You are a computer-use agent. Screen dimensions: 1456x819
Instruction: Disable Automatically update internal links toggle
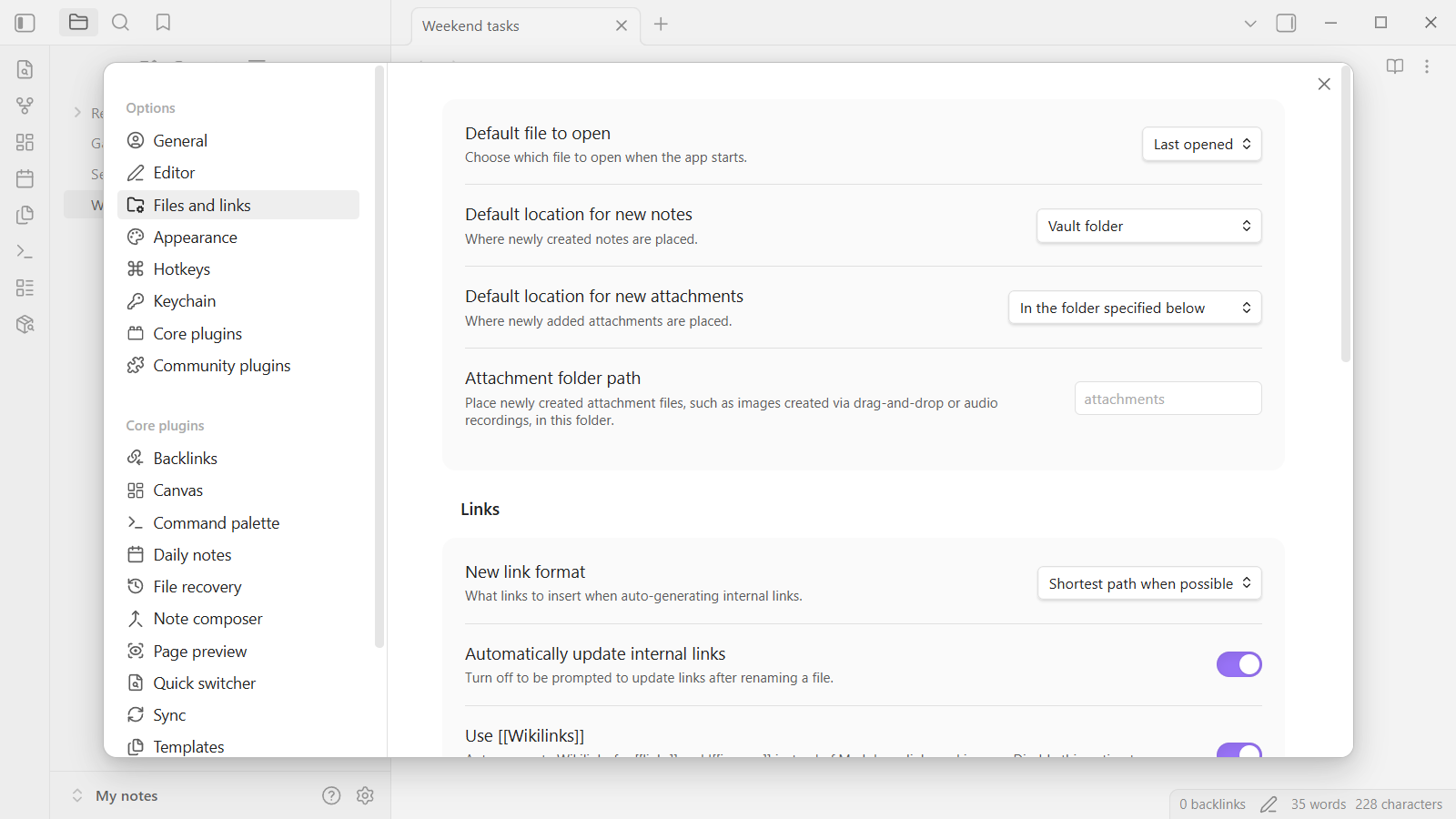click(x=1239, y=664)
